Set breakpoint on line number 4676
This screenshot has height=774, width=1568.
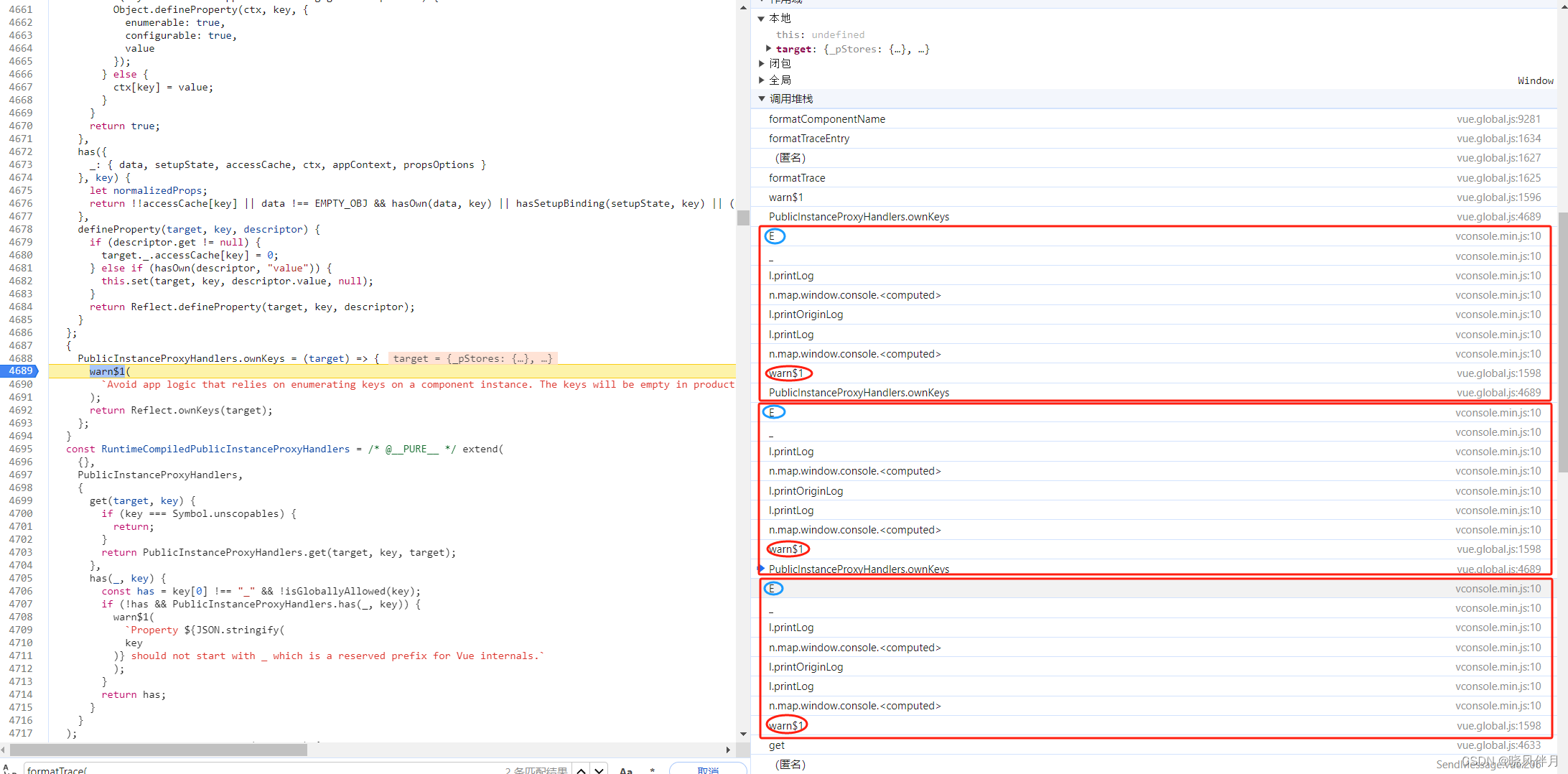click(20, 203)
